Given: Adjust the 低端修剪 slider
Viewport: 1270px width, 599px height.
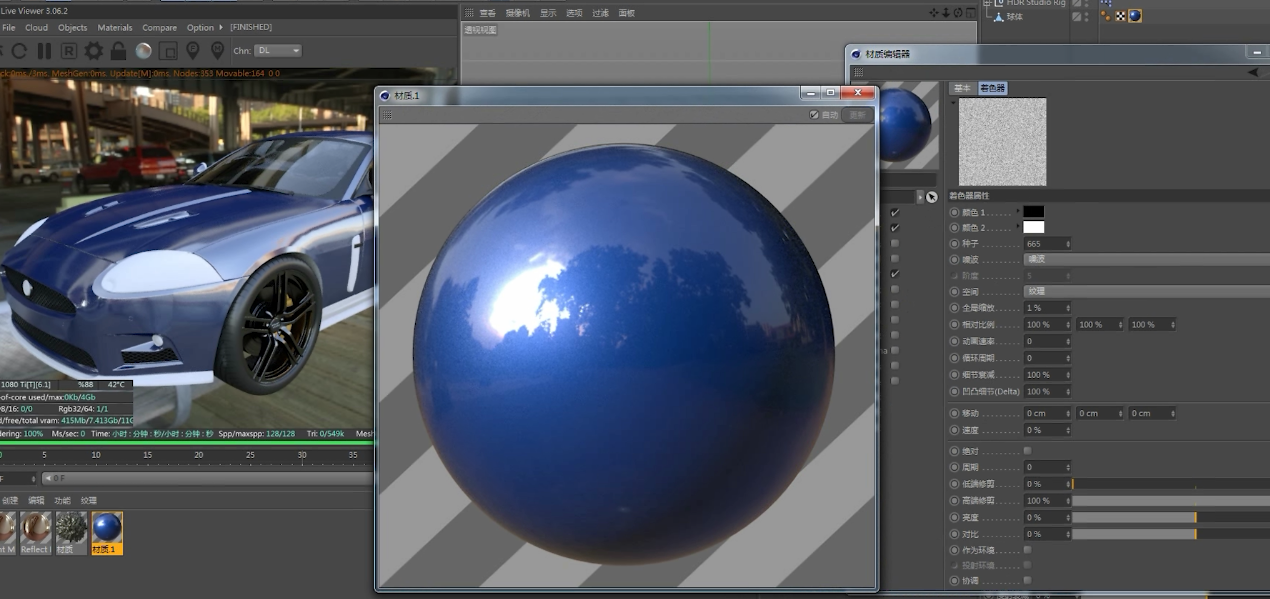Looking at the screenshot, I should (1171, 484).
